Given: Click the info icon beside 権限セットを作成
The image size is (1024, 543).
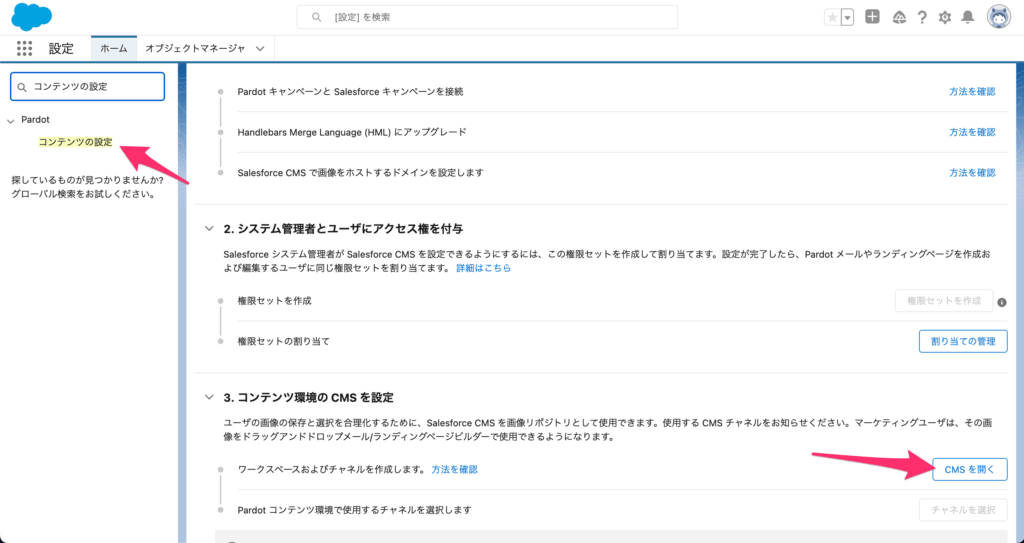Looking at the screenshot, I should pos(1002,302).
